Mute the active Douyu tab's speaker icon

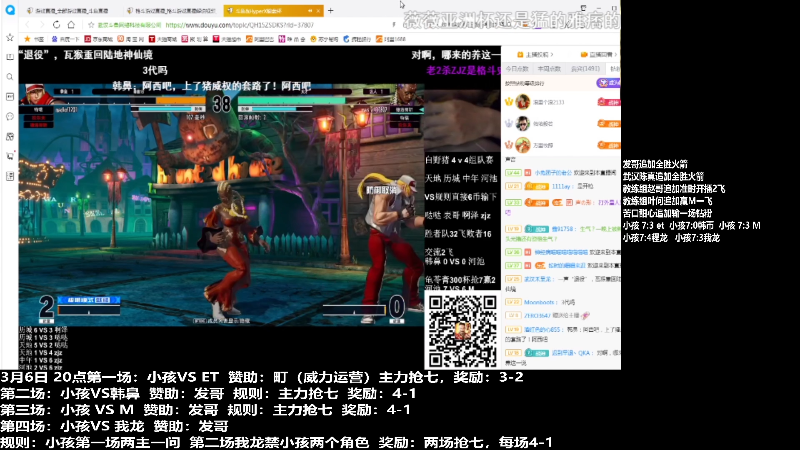click(x=310, y=10)
